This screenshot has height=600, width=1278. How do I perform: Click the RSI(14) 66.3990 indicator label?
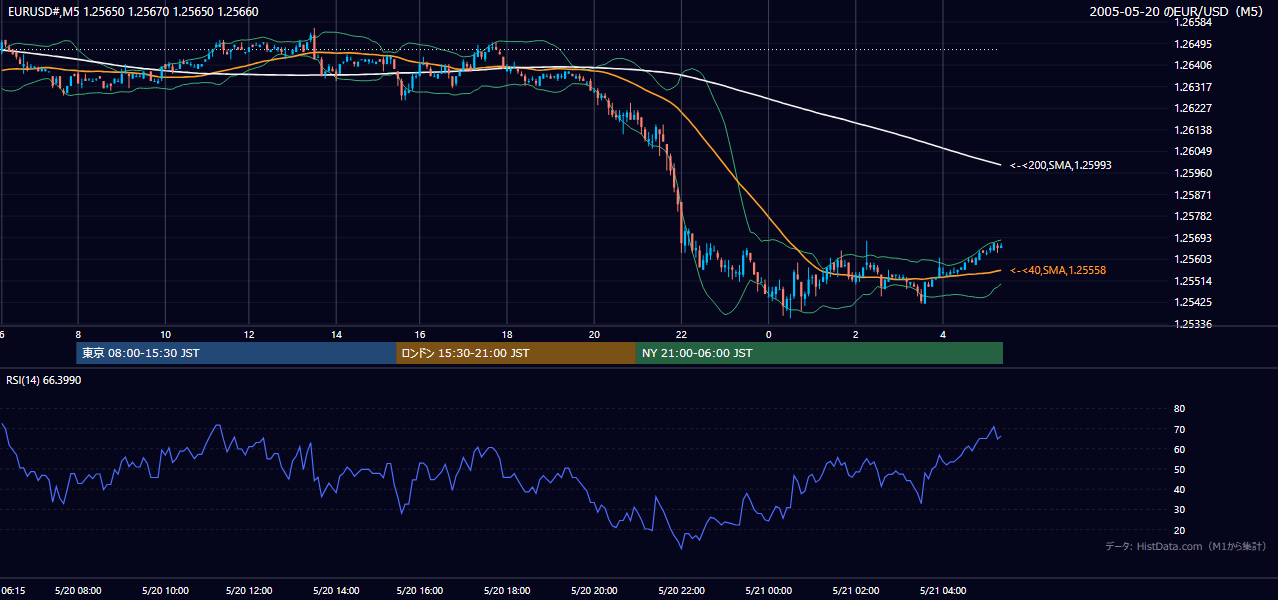pyautogui.click(x=43, y=381)
